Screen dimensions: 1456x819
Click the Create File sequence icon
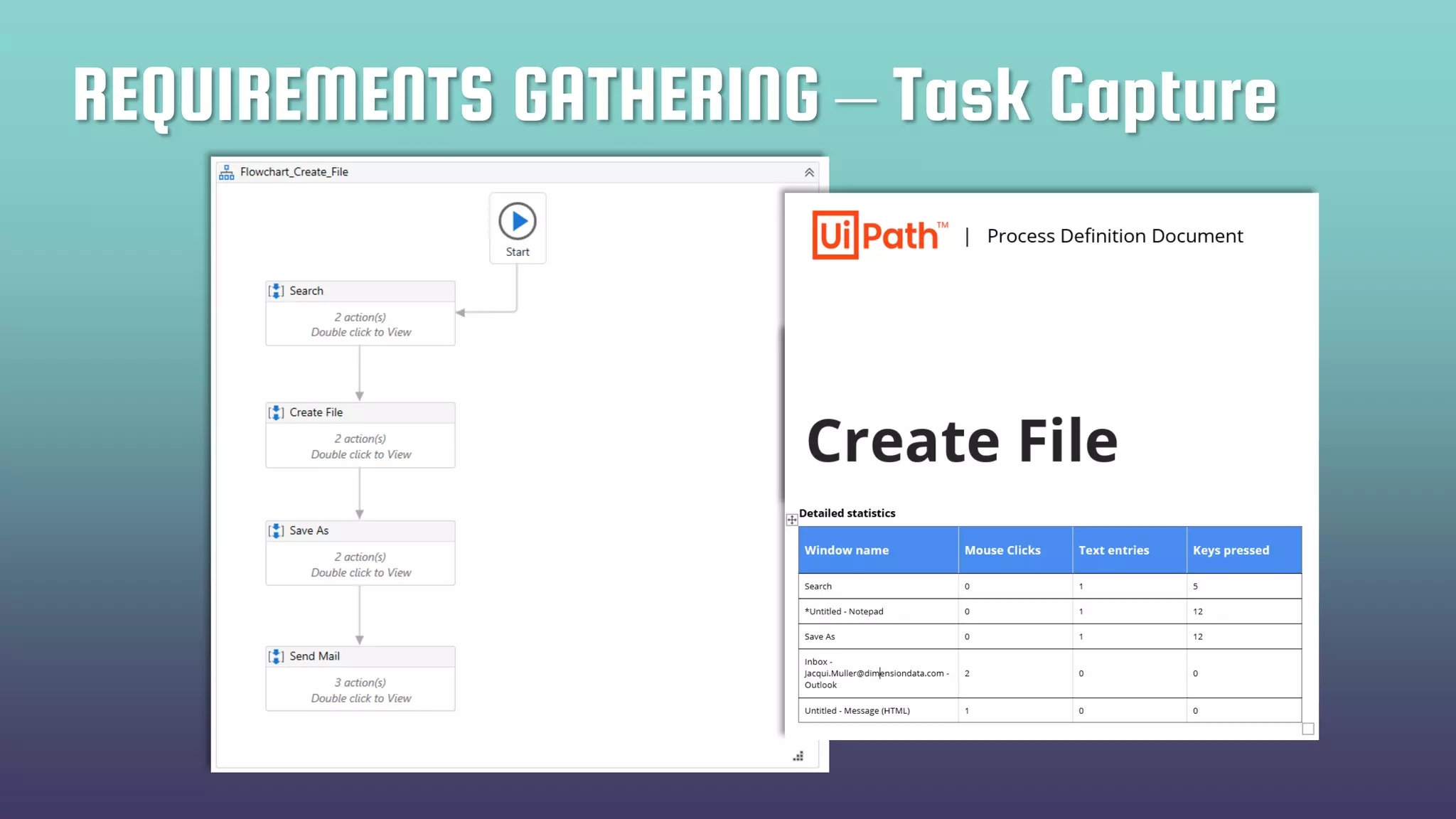point(277,412)
